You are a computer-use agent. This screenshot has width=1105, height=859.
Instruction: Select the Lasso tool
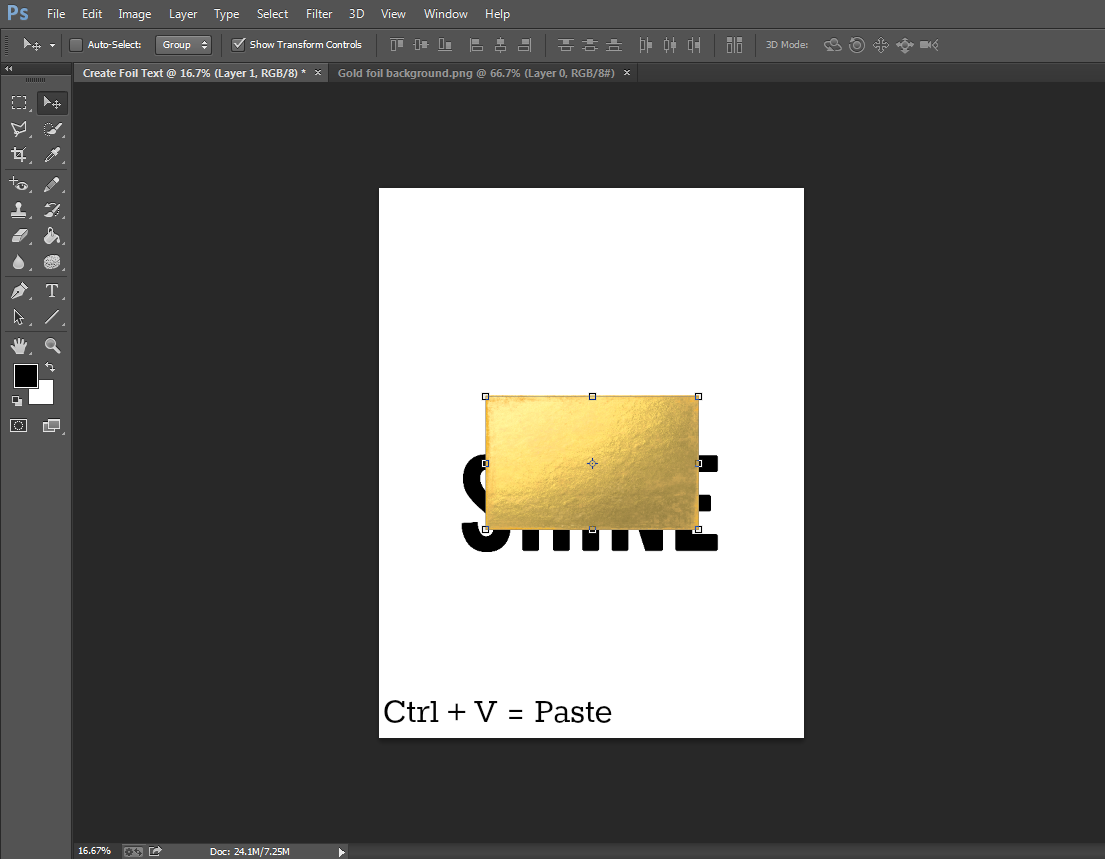[19, 128]
